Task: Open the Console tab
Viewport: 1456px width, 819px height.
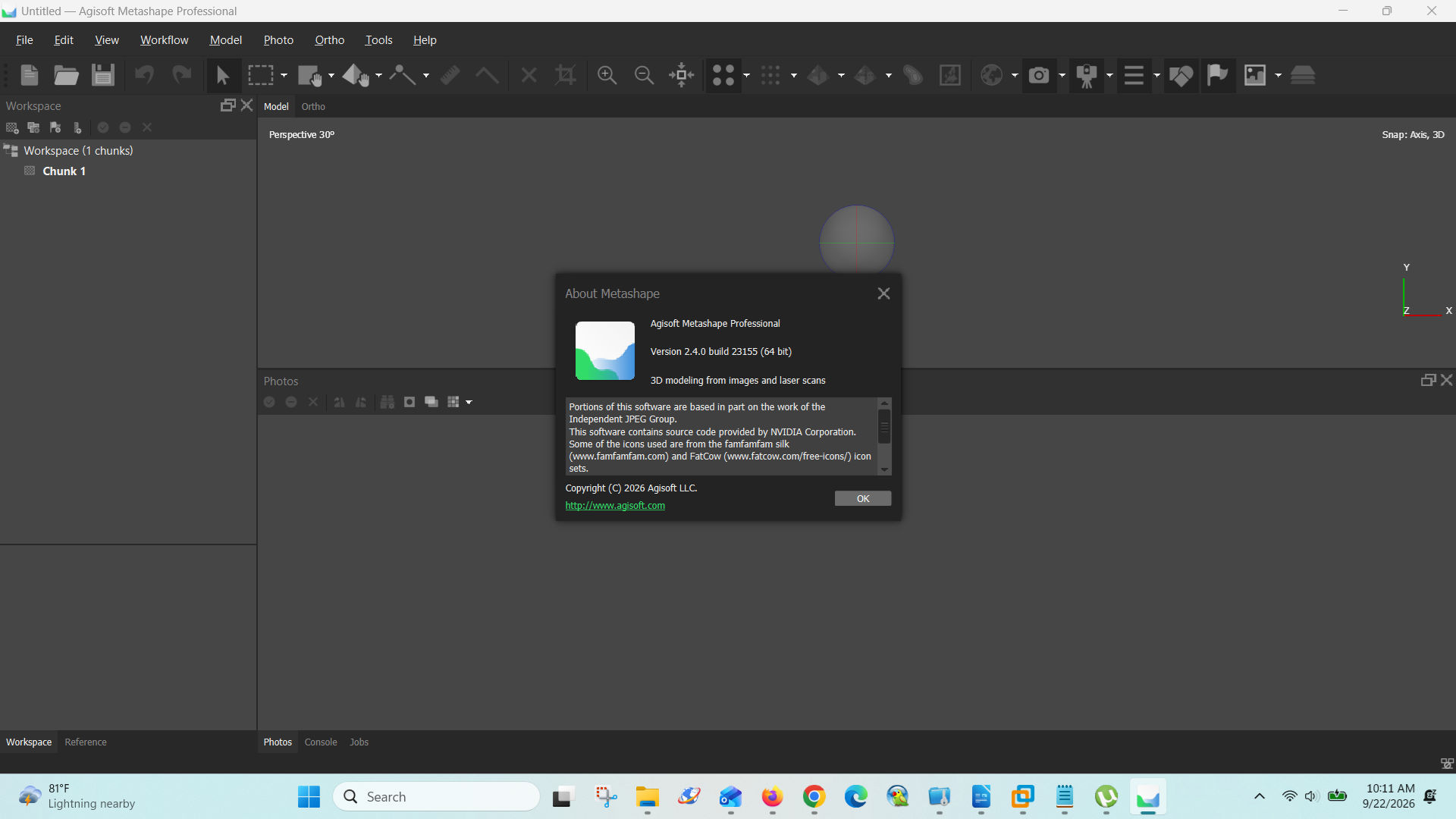Action: click(321, 742)
